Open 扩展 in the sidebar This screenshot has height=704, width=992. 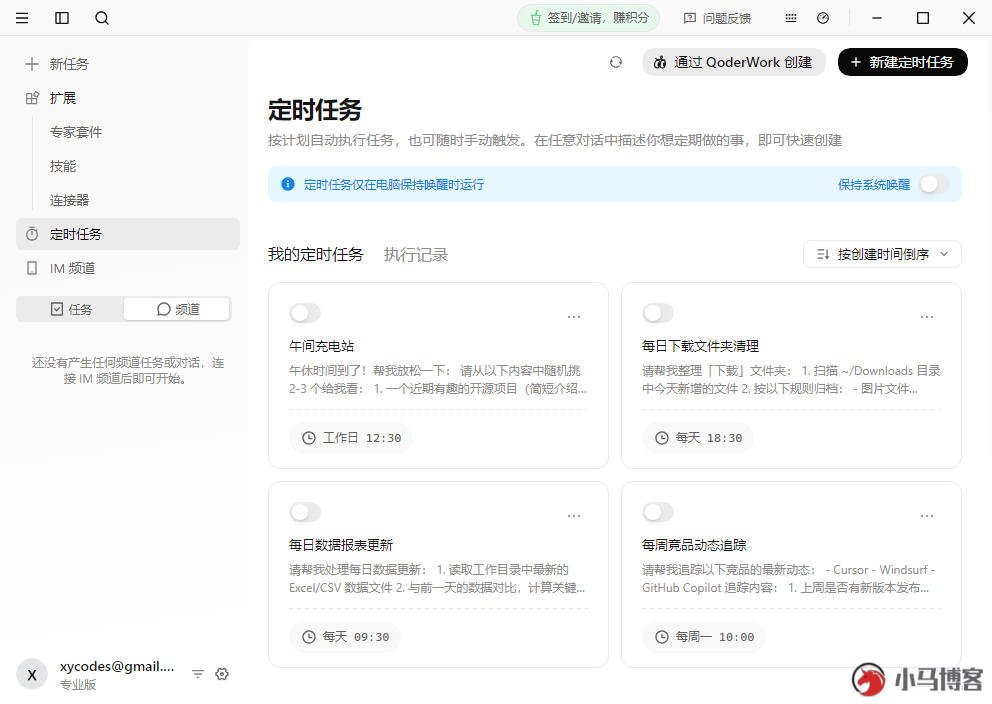[128, 98]
